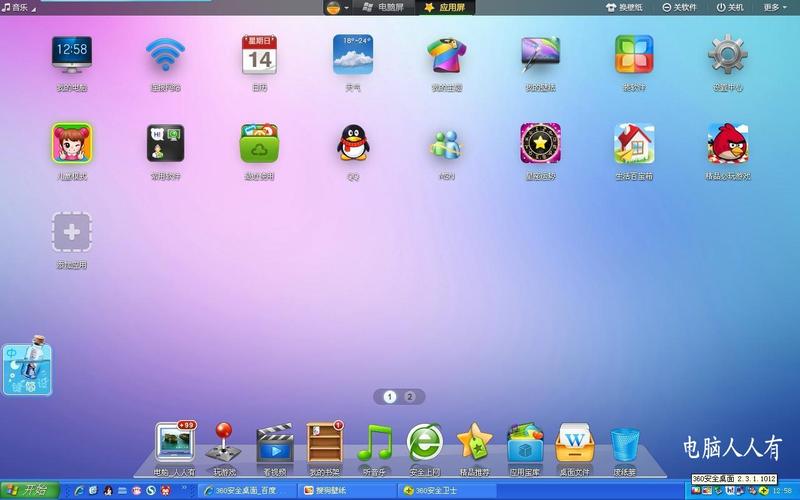The height and width of the screenshot is (500, 800).
Task: Open 应用宝库 blue box in dock
Action: pos(525,442)
